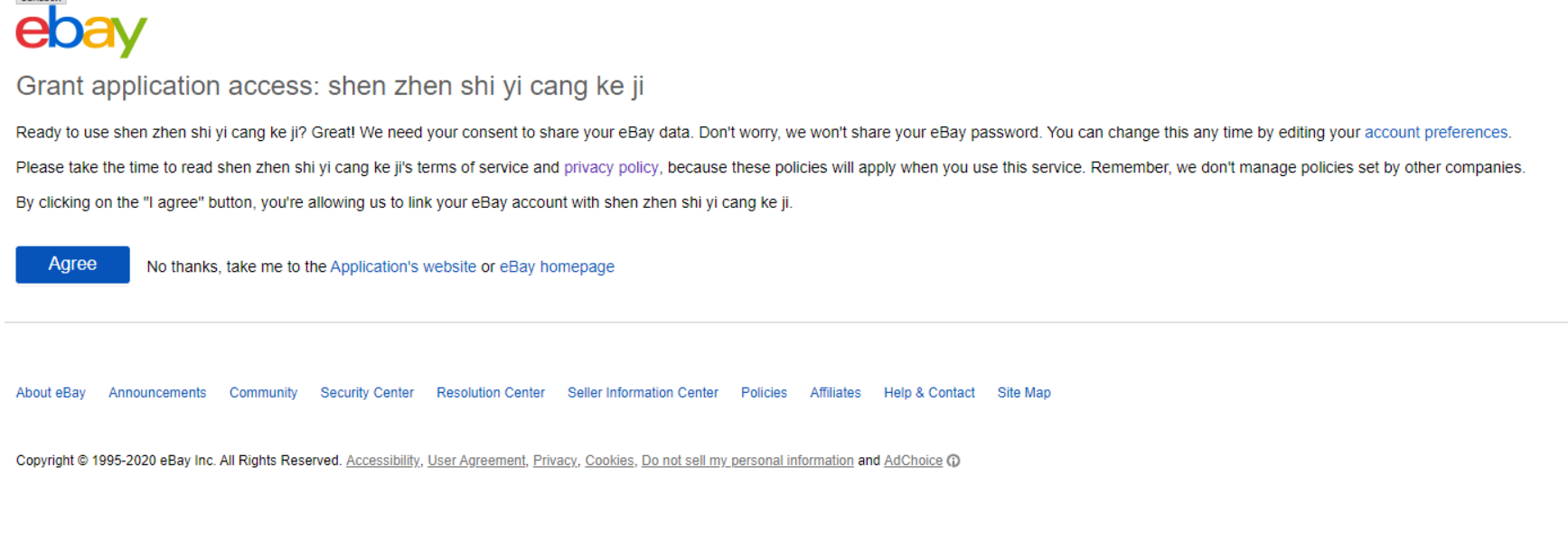This screenshot has height=560, width=1568.
Task: Open the privacy policy link
Action: click(611, 168)
